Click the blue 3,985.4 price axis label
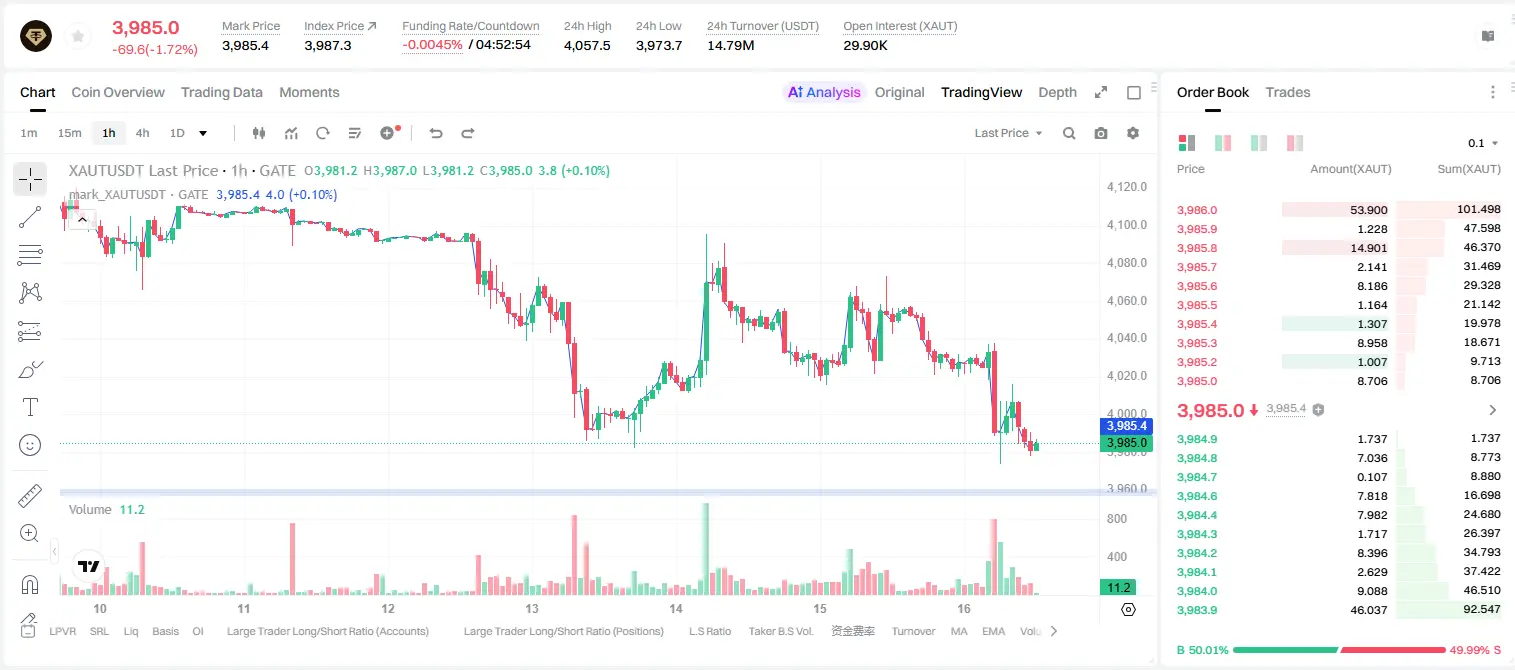The height and width of the screenshot is (670, 1515). pos(1126,426)
